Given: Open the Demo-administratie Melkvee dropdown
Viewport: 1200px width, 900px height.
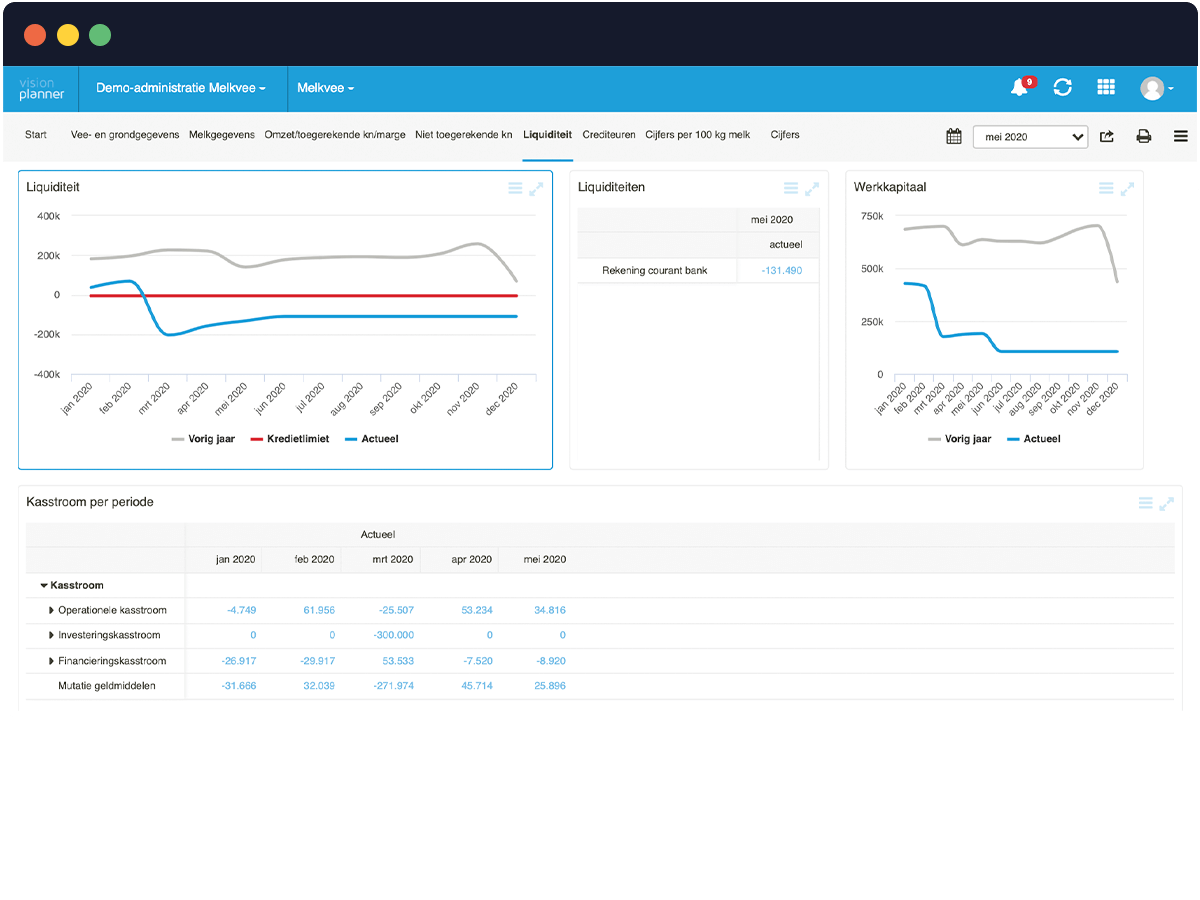Looking at the screenshot, I should [x=181, y=88].
